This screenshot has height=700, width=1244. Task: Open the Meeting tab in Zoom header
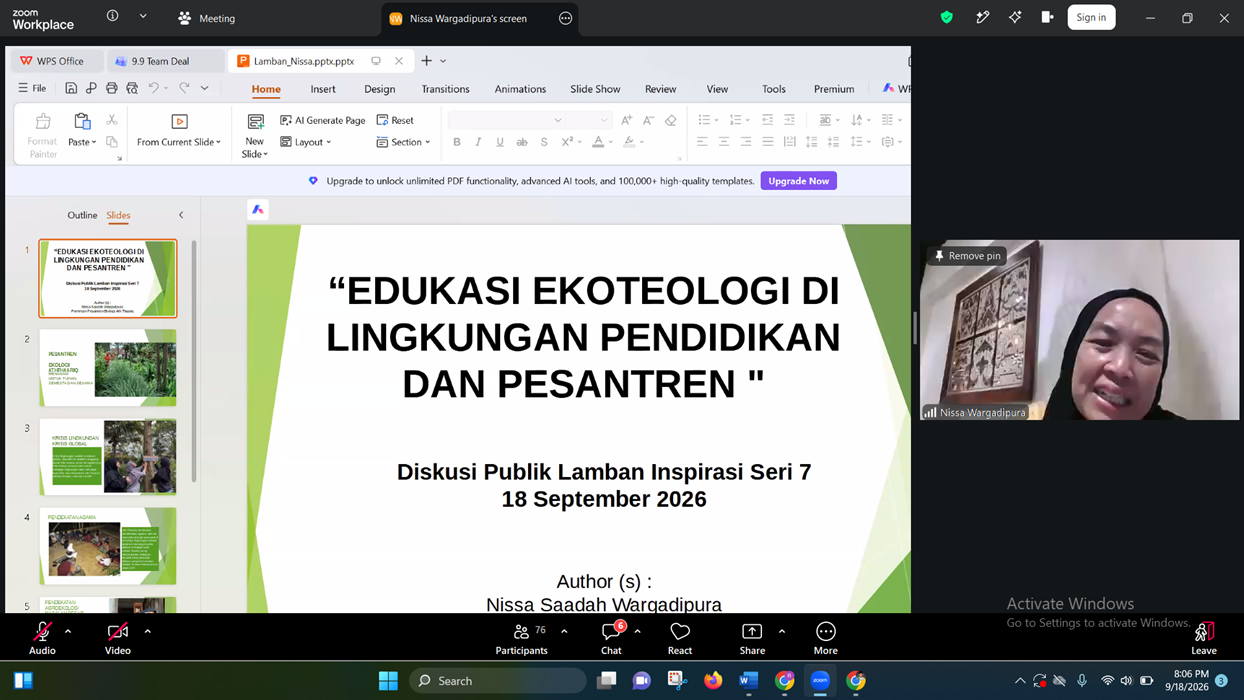click(x=207, y=18)
